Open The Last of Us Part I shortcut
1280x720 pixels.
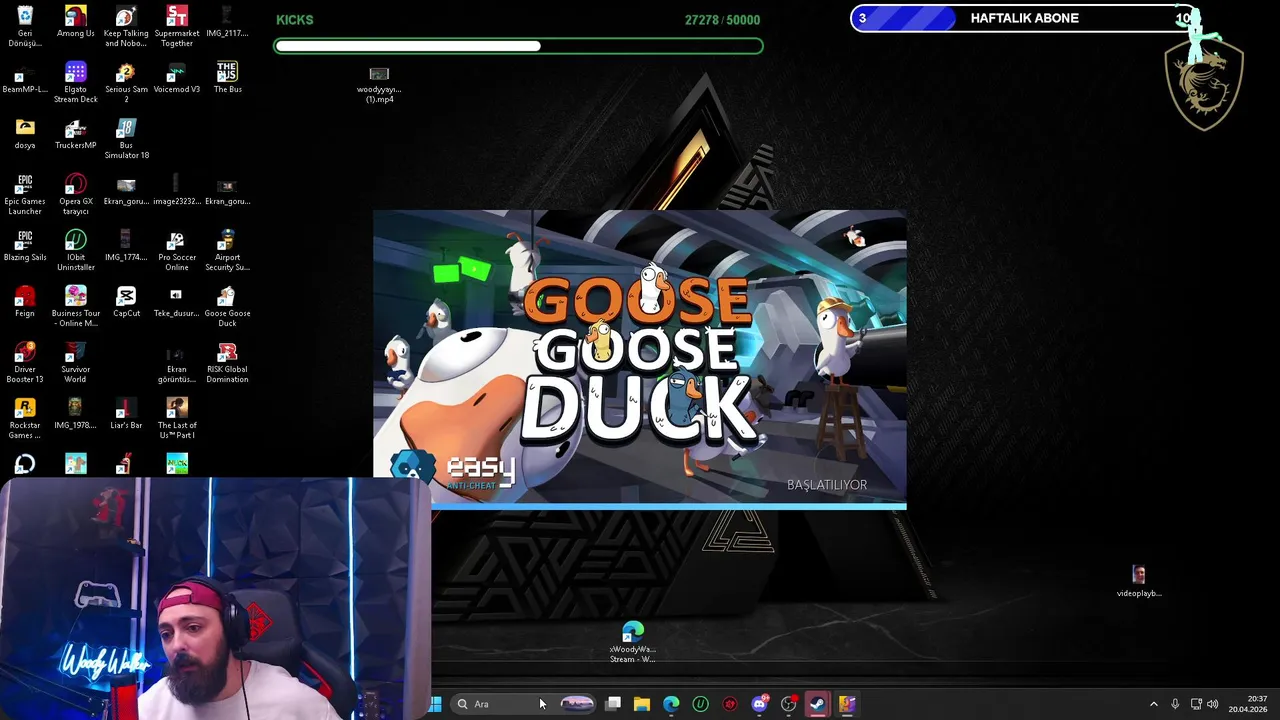(177, 418)
